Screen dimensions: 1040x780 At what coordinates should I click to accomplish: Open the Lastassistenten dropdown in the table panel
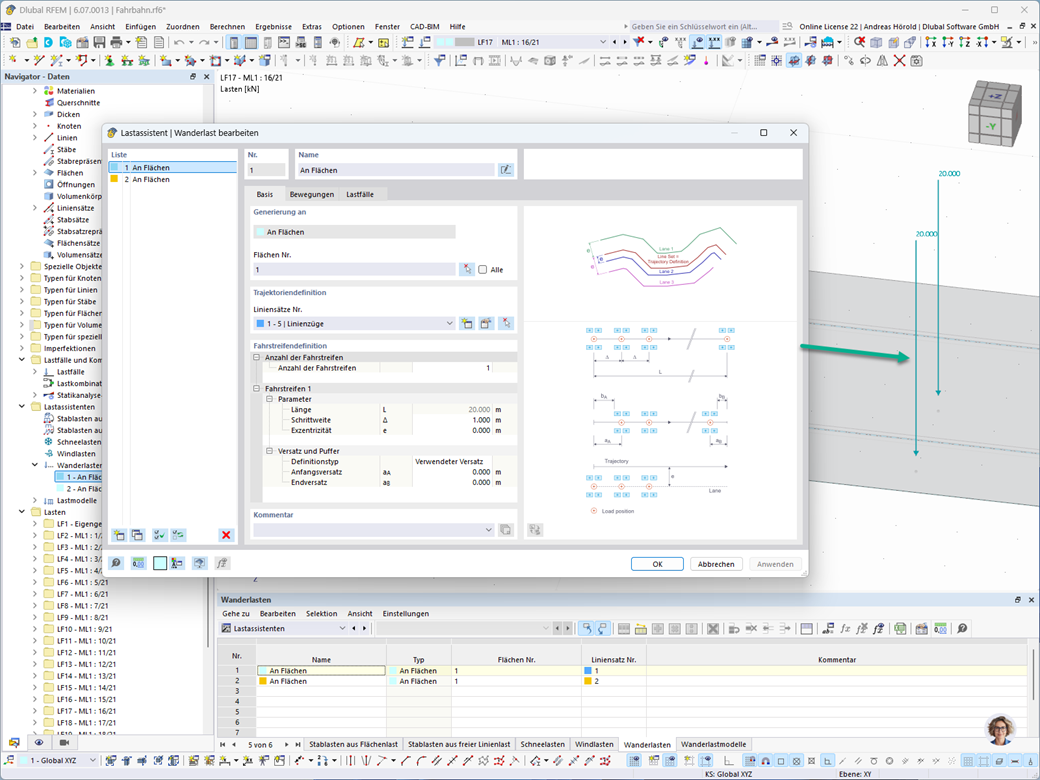pyautogui.click(x=342, y=629)
